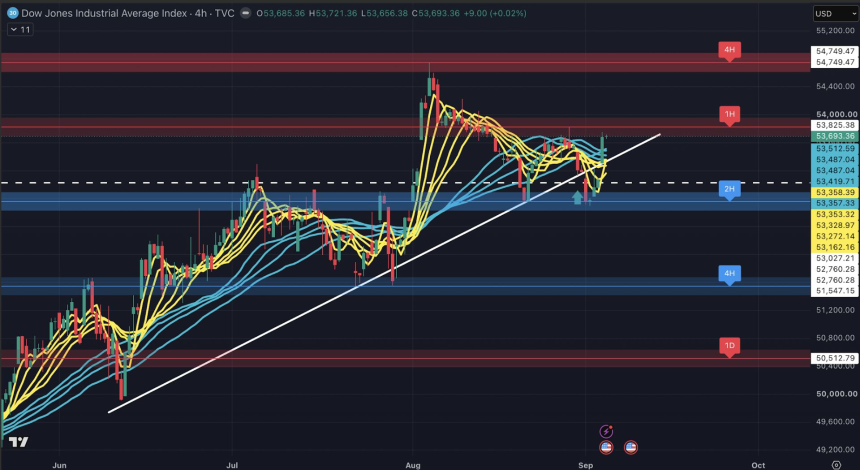Click the yellow price tag 53,358.39
Viewport: 860px width, 470px height.
click(x=835, y=192)
